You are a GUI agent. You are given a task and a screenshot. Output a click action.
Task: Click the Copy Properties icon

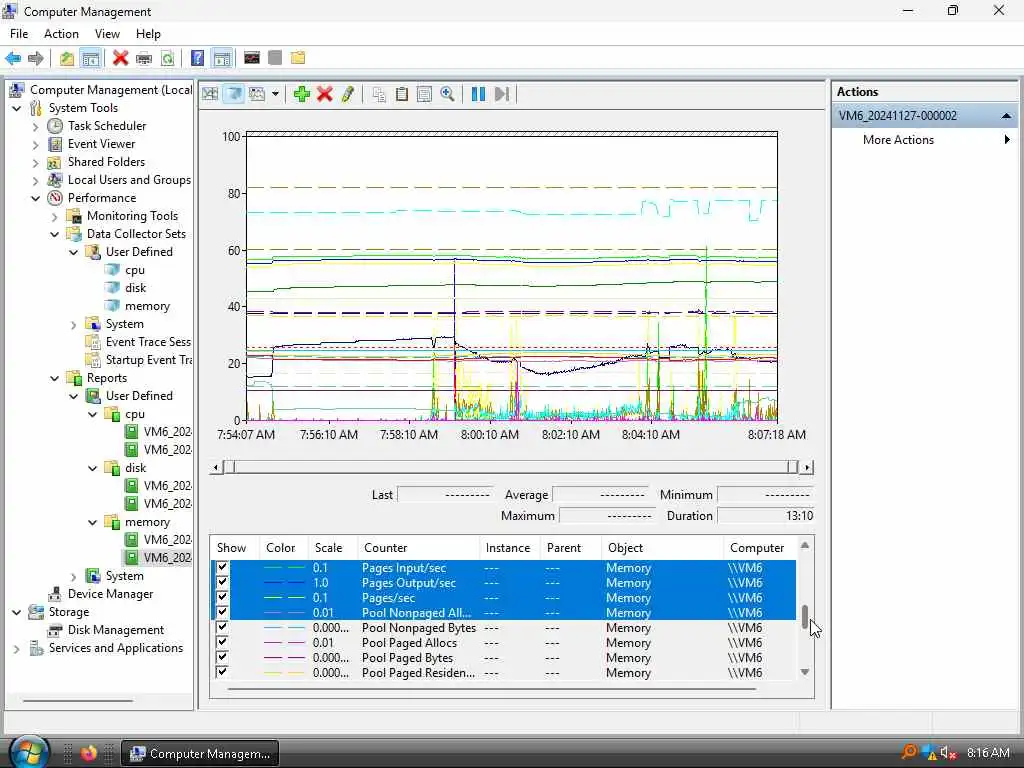(379, 94)
